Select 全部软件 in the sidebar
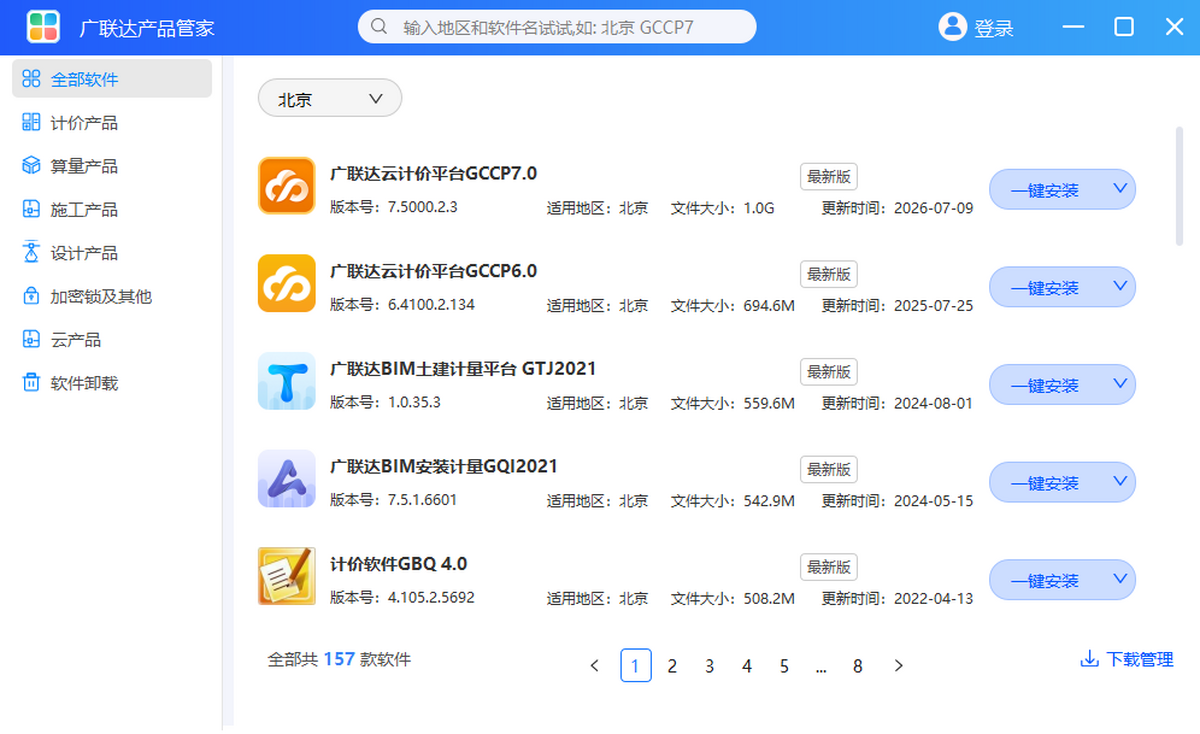Image resolution: width=1200 pixels, height=734 pixels. coord(112,79)
